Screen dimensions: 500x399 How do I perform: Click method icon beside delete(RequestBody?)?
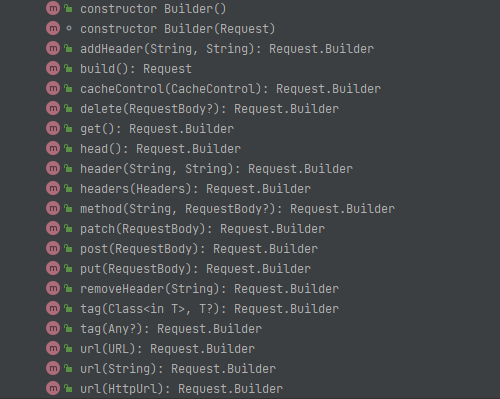pos(53,108)
